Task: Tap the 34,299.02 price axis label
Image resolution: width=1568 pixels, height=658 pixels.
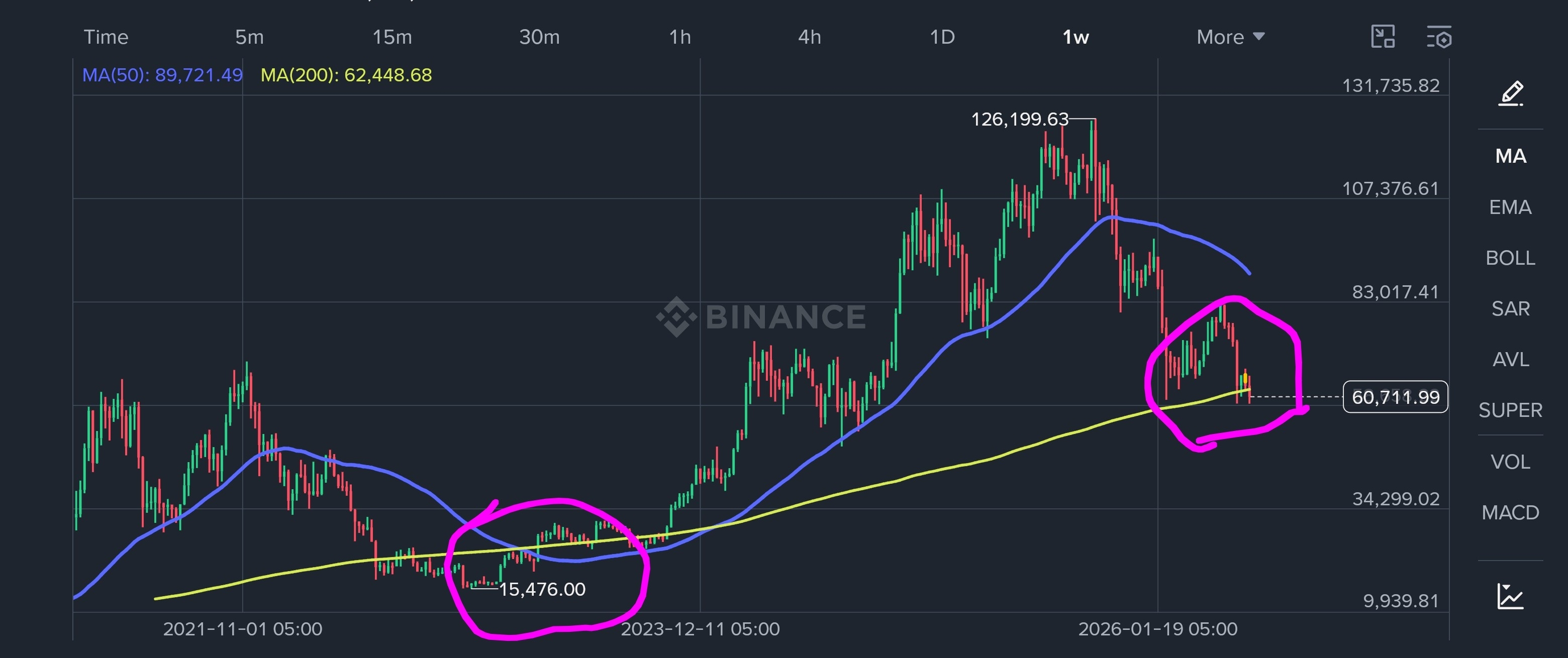Action: (1395, 499)
